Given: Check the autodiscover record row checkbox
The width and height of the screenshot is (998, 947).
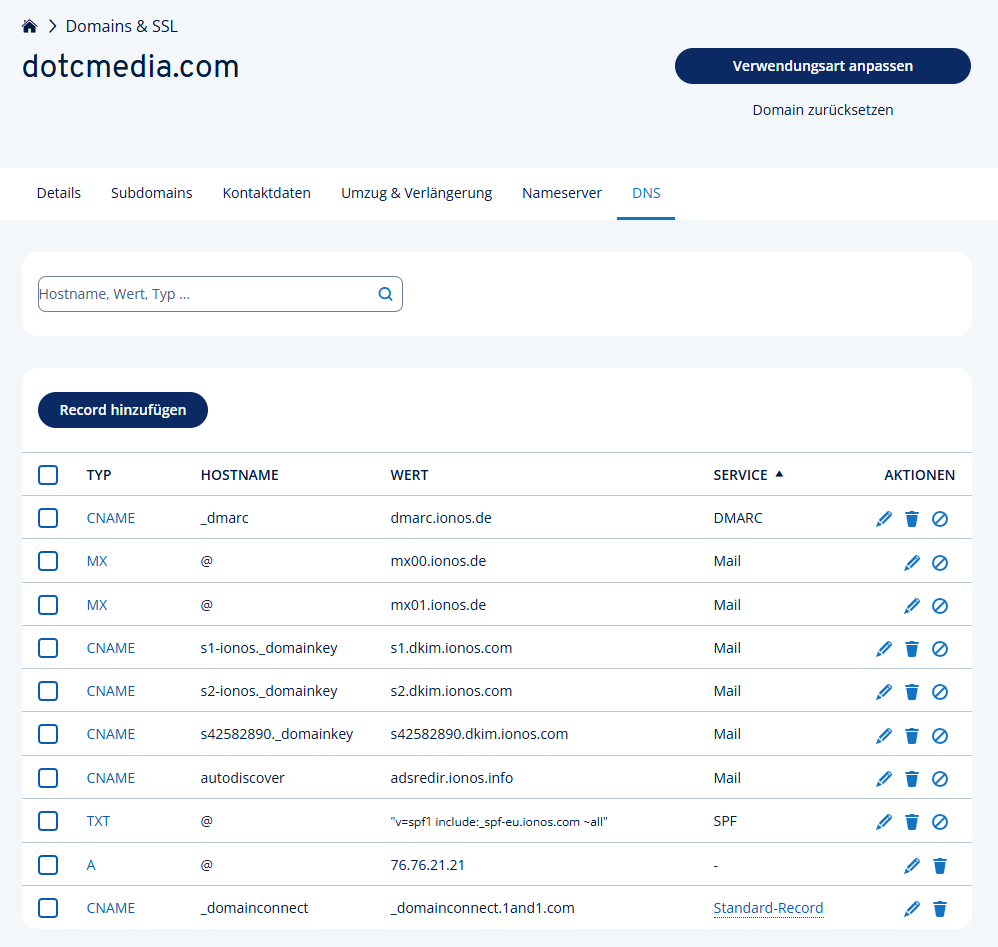Looking at the screenshot, I should [47, 778].
